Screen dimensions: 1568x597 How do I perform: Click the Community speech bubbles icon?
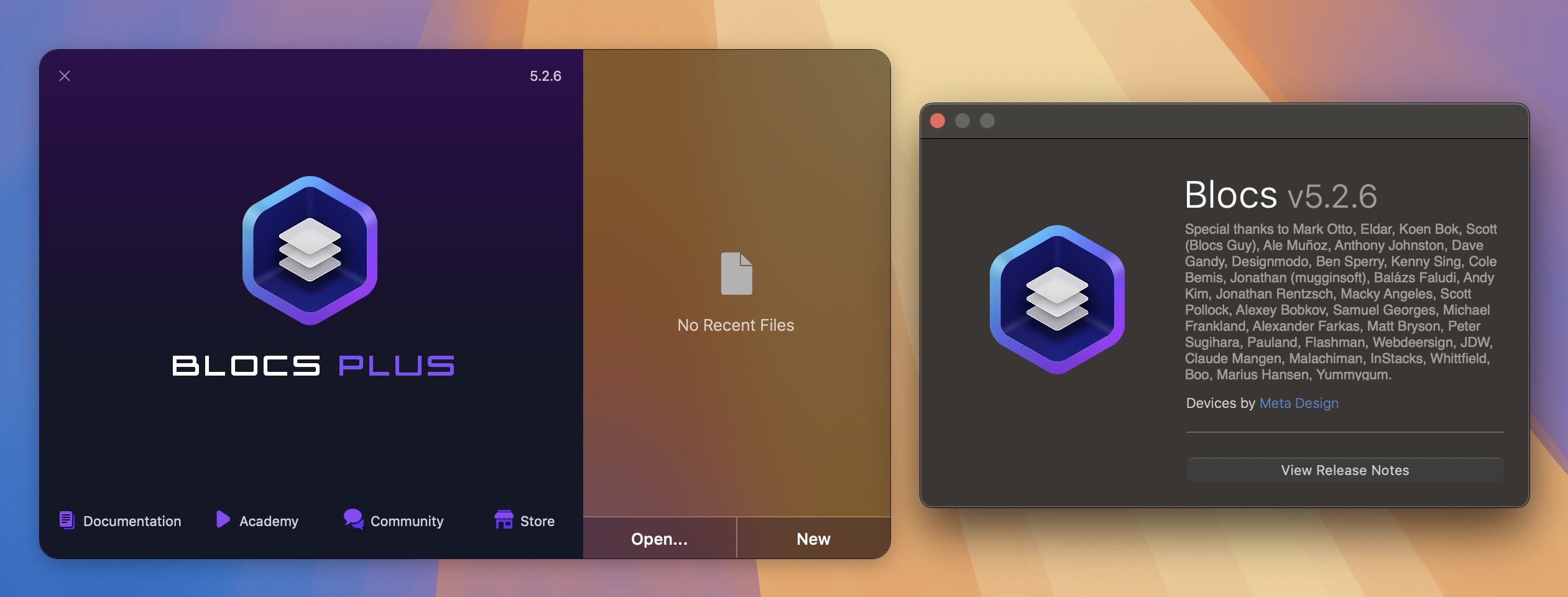(354, 519)
